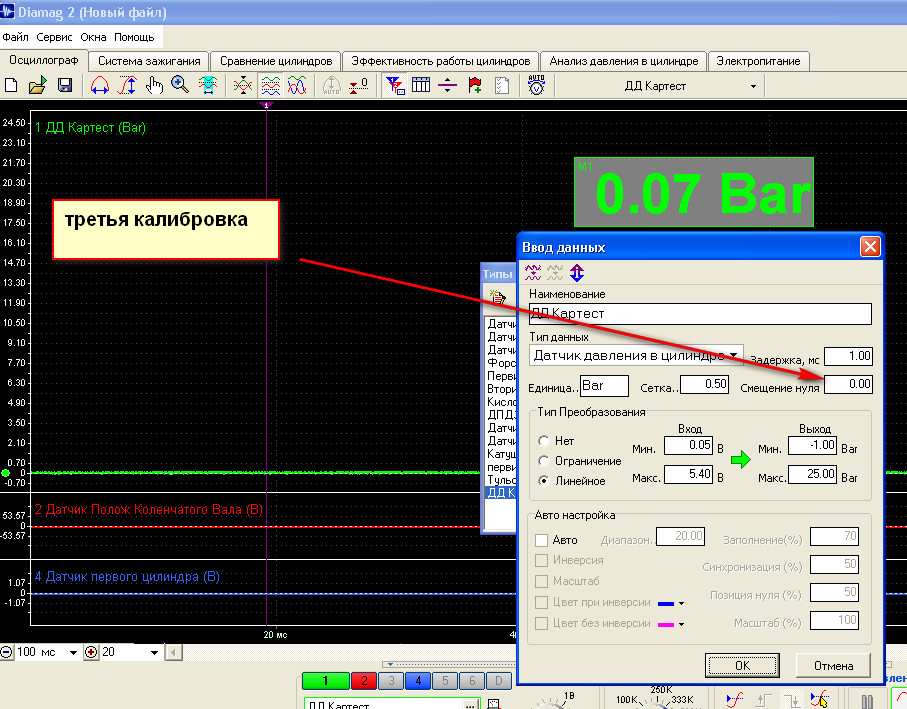
Task: Open the 'ДД Картест' toolbar dropdown
Action: pos(753,87)
